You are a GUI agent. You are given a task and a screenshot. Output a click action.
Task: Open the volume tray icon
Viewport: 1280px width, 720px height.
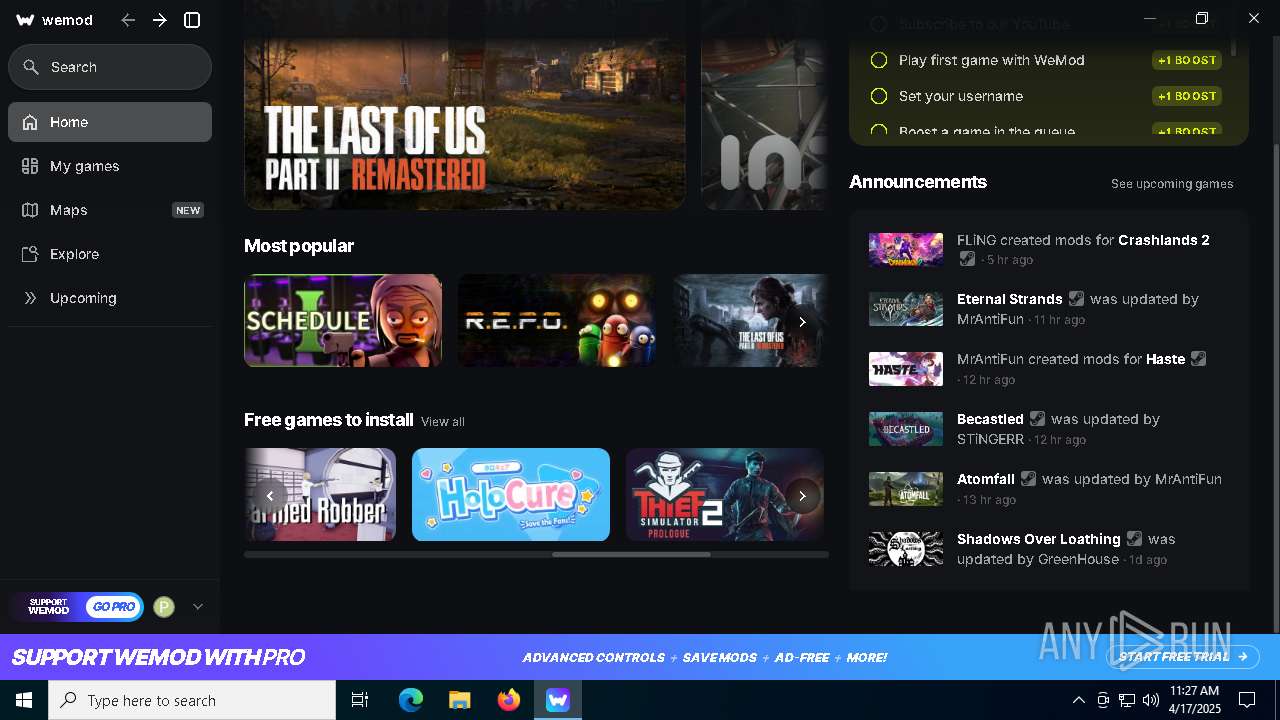coord(1151,700)
